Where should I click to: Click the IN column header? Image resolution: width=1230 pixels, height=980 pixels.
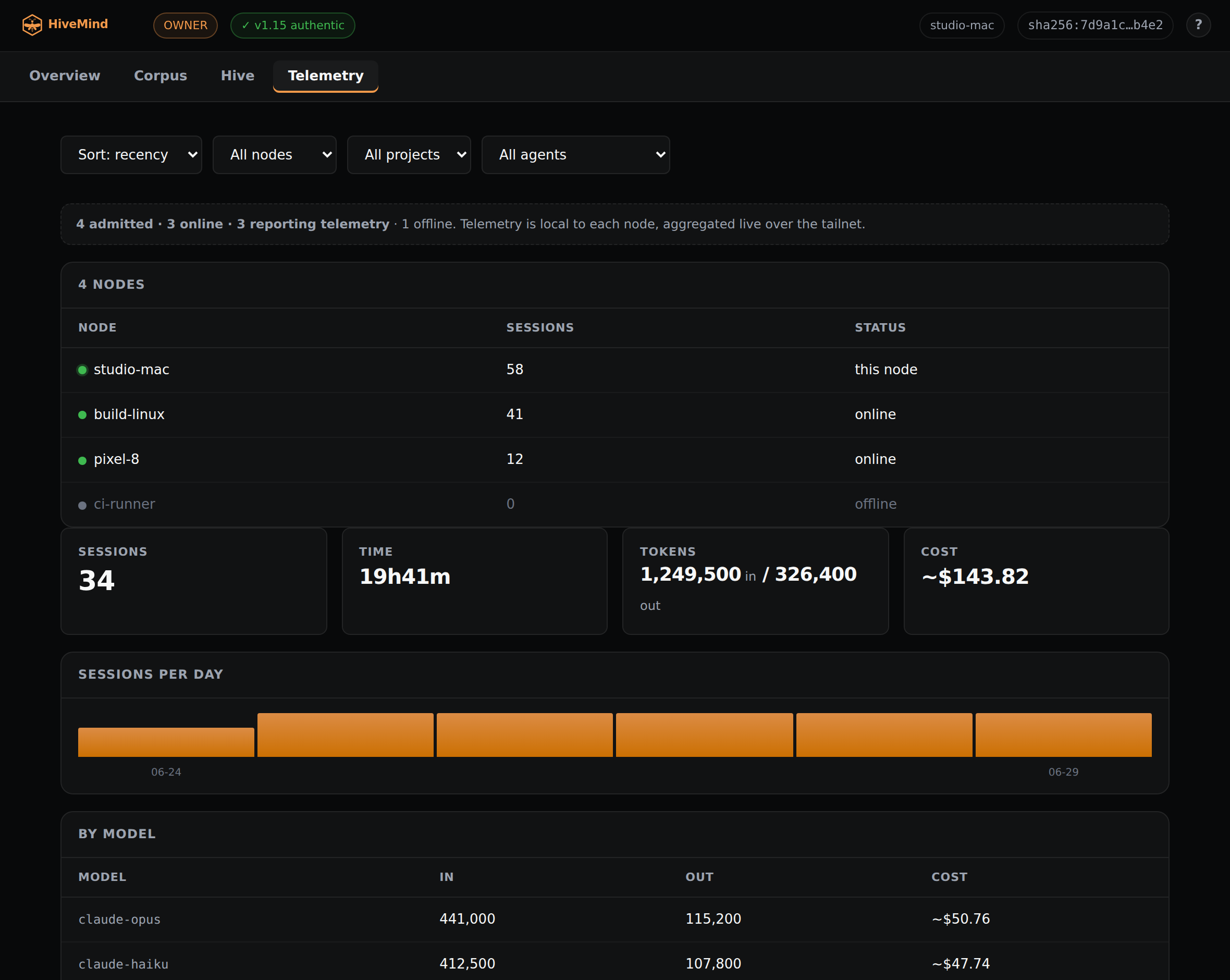point(447,877)
